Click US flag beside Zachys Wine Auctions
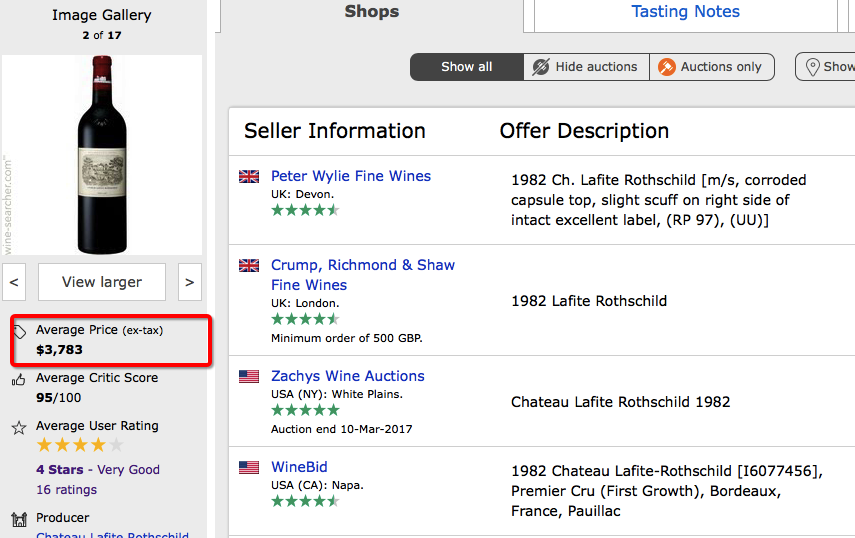Viewport: 855px width, 538px height. coord(249,377)
